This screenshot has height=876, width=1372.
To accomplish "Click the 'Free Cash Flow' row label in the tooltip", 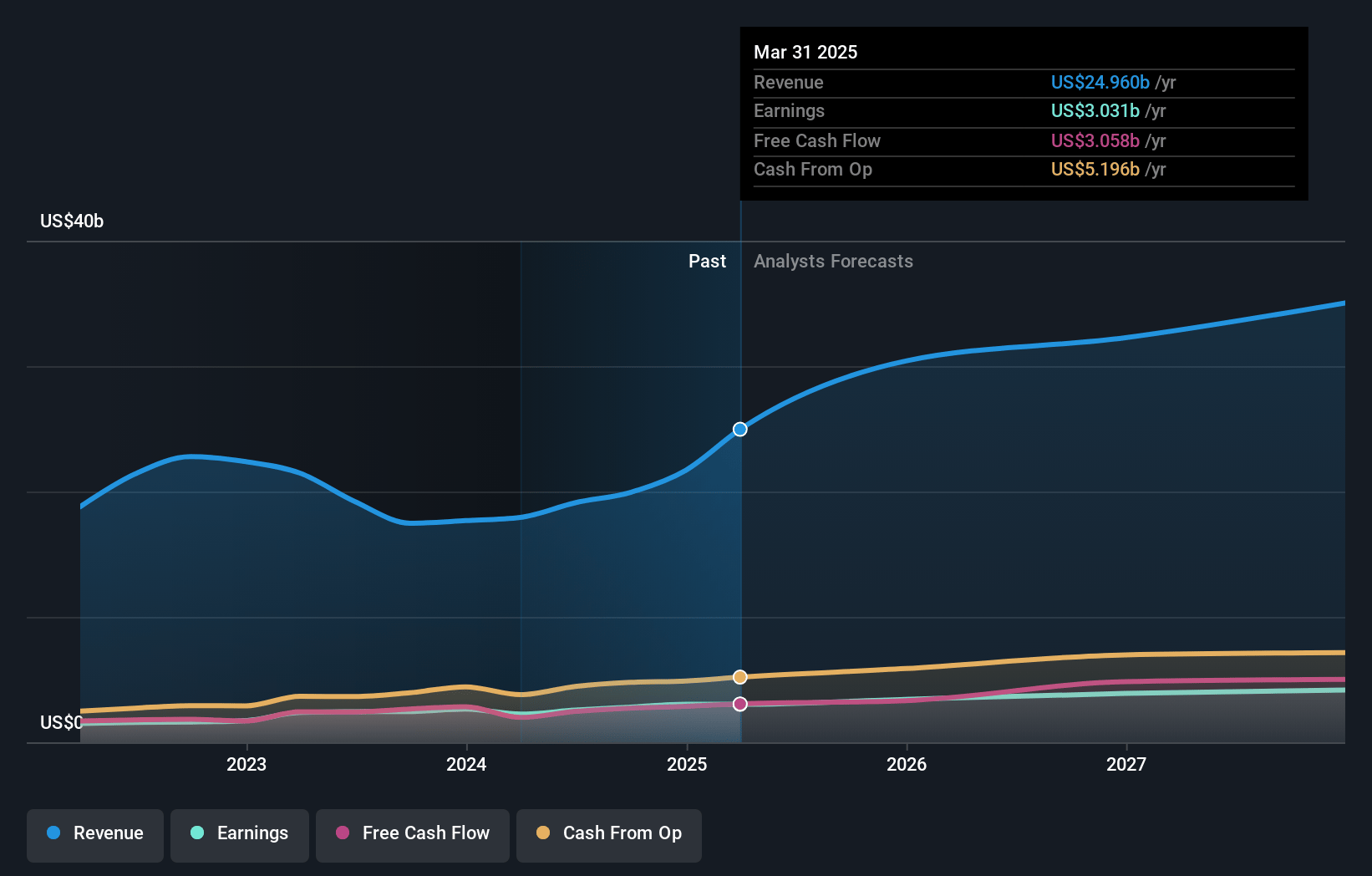I will pyautogui.click(x=817, y=140).
